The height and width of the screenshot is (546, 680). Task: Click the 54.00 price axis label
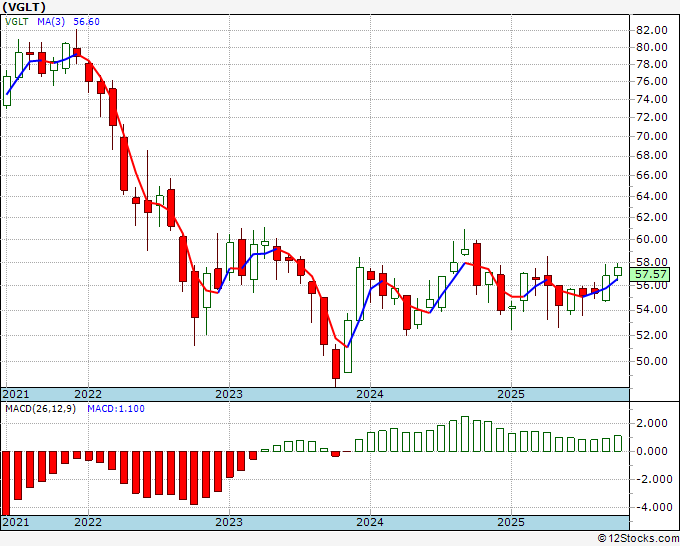coord(651,309)
